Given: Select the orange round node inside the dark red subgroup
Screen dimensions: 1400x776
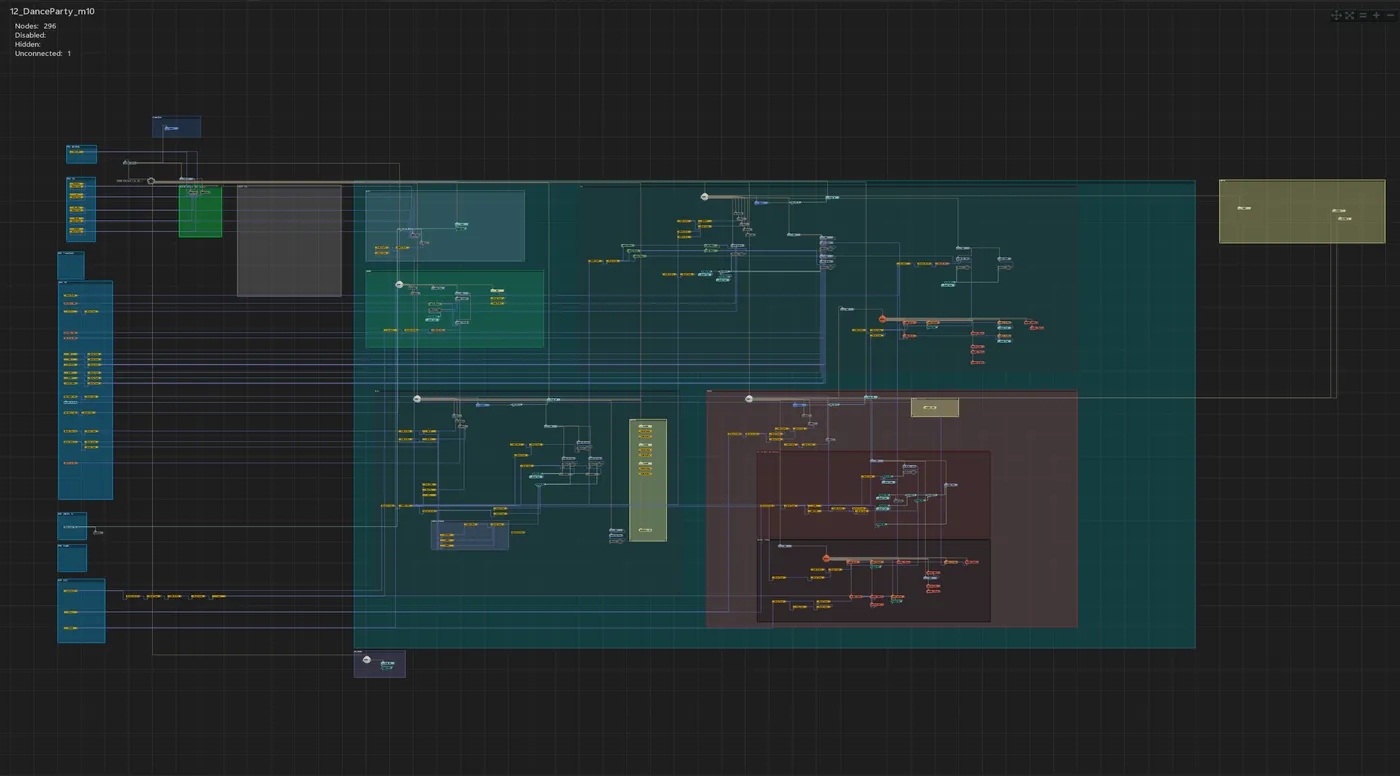Looking at the screenshot, I should pos(825,558).
